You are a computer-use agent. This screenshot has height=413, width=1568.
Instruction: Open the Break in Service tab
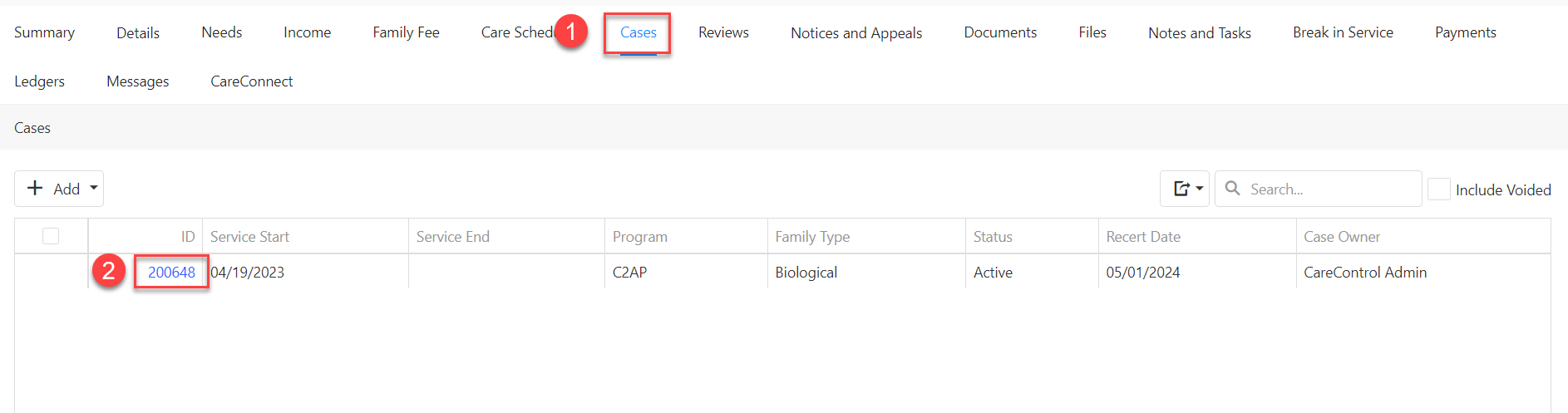click(1343, 32)
